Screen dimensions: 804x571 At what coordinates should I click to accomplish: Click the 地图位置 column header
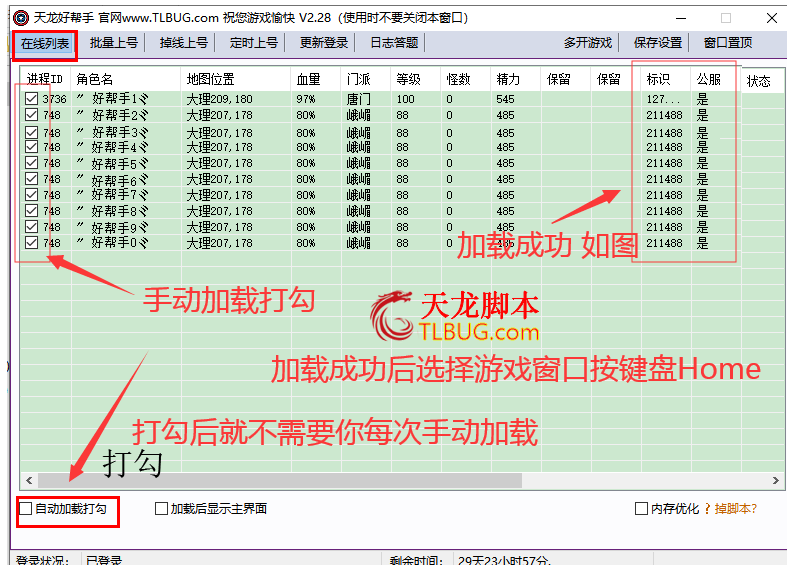point(235,79)
